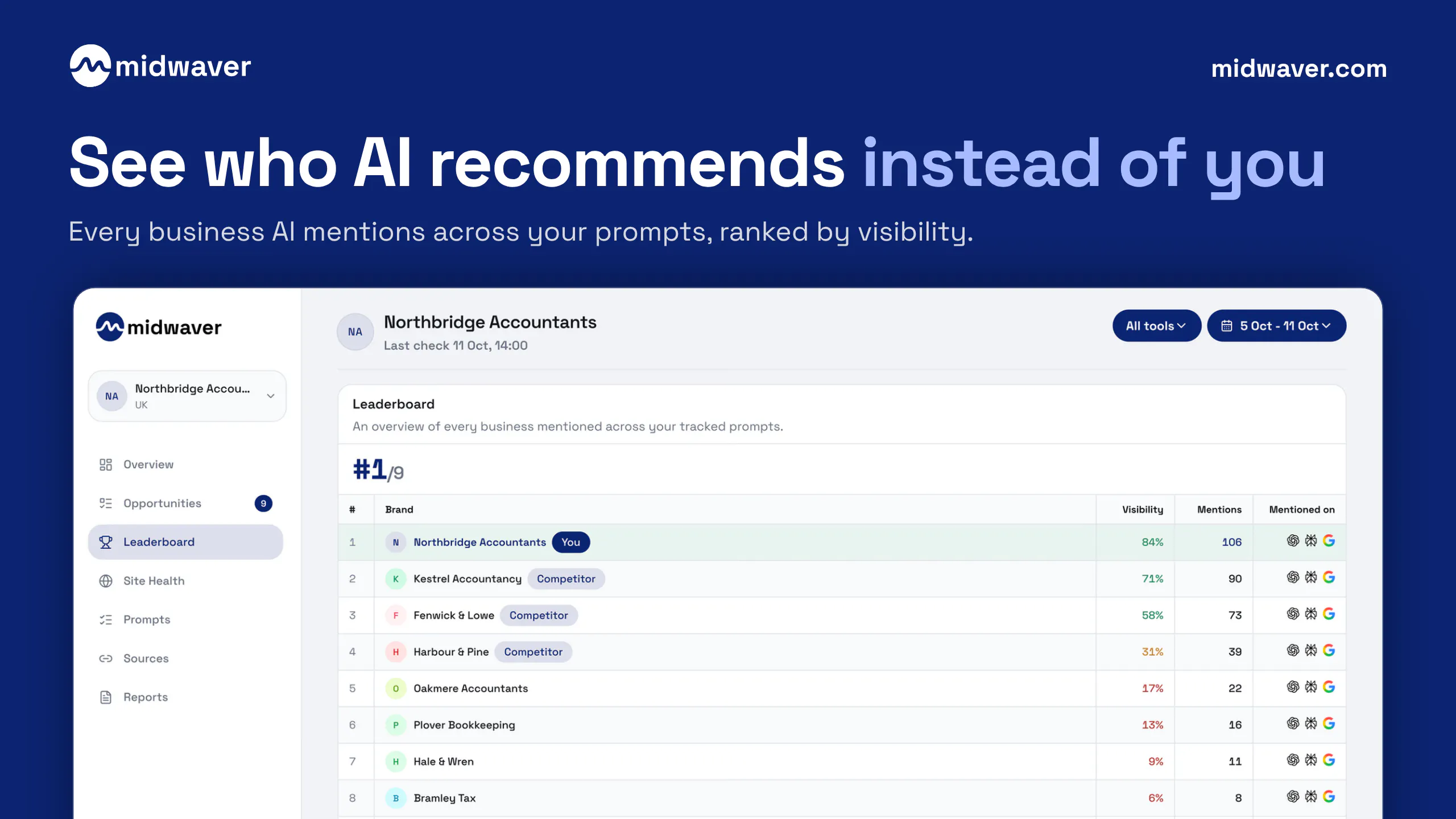Open the Opportunities menu item
The width and height of the screenshot is (1456, 819).
click(x=185, y=503)
